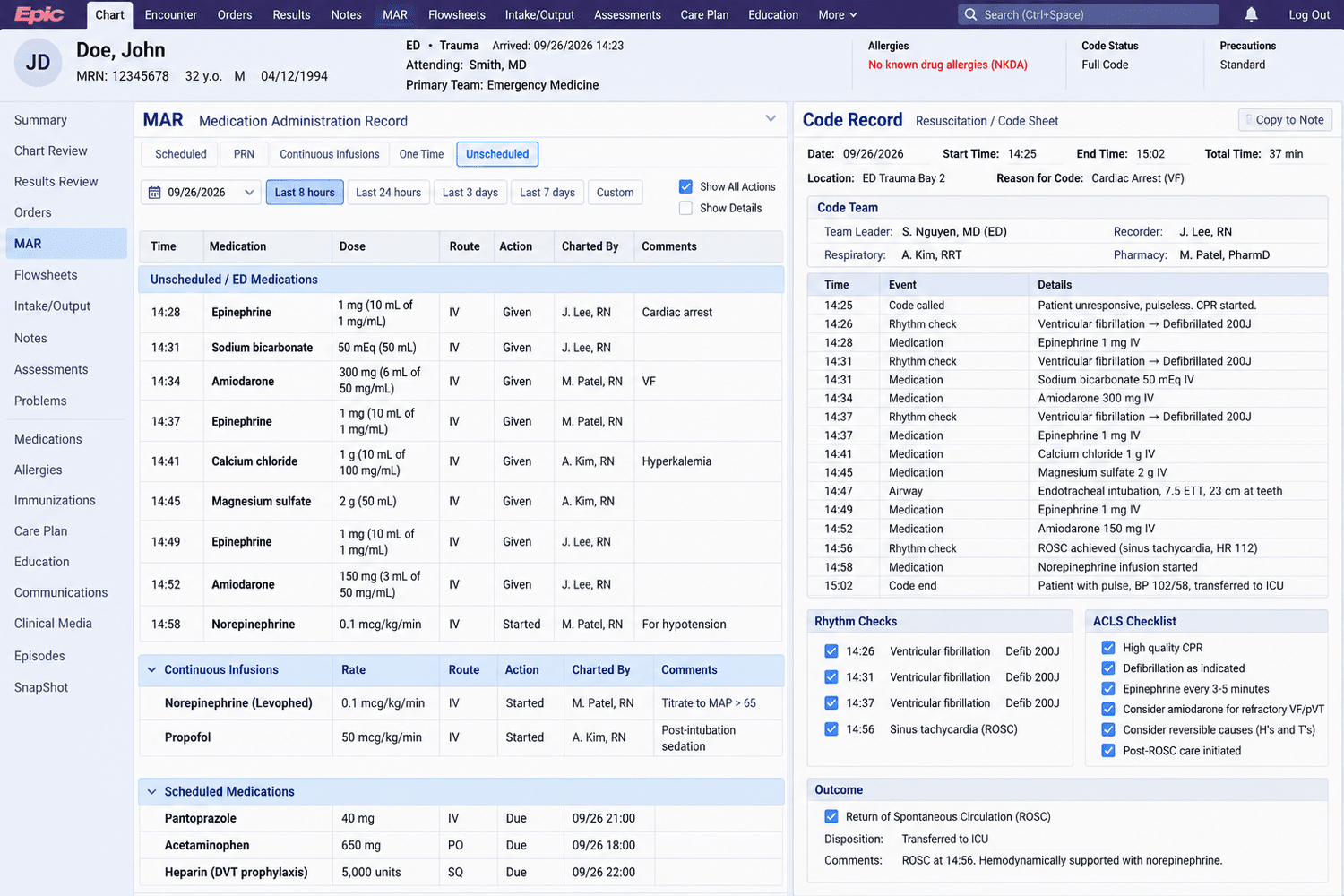
Task: Click the JD patient avatar
Action: 38,63
